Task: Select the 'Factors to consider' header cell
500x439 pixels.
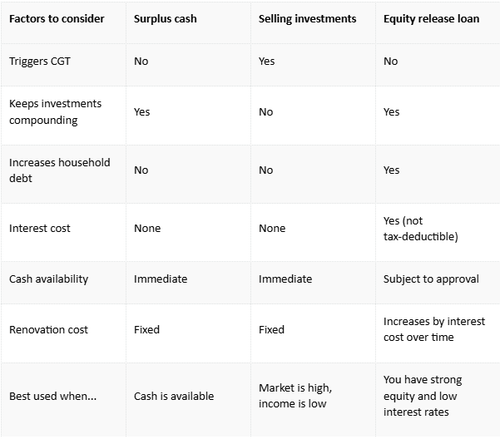Action: 57,19
